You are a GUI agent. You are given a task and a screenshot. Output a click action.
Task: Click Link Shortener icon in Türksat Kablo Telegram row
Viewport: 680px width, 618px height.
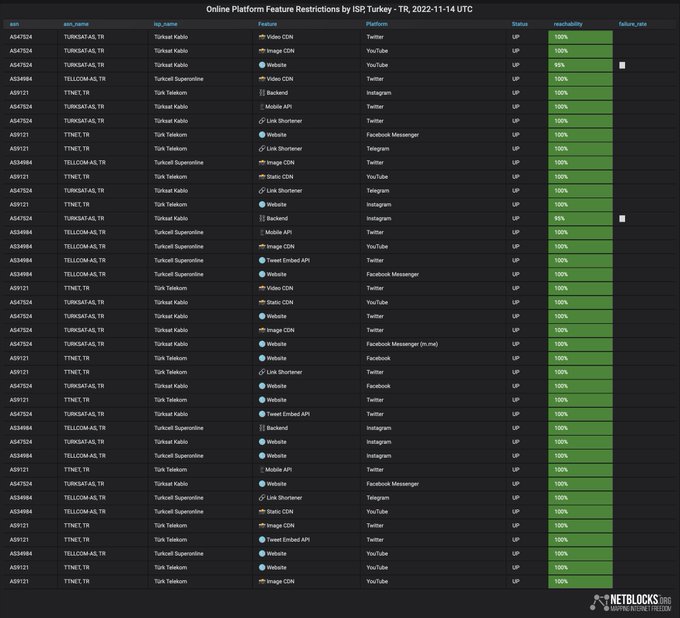[262, 191]
